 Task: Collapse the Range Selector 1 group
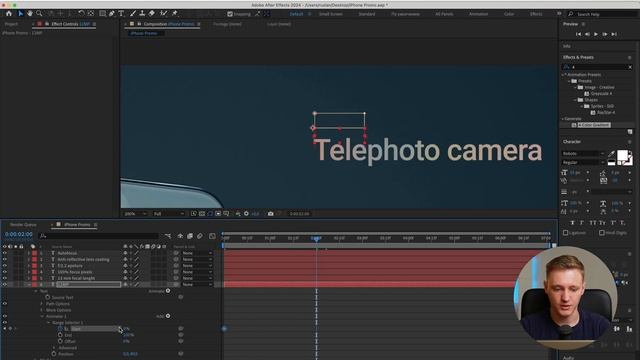[48, 322]
